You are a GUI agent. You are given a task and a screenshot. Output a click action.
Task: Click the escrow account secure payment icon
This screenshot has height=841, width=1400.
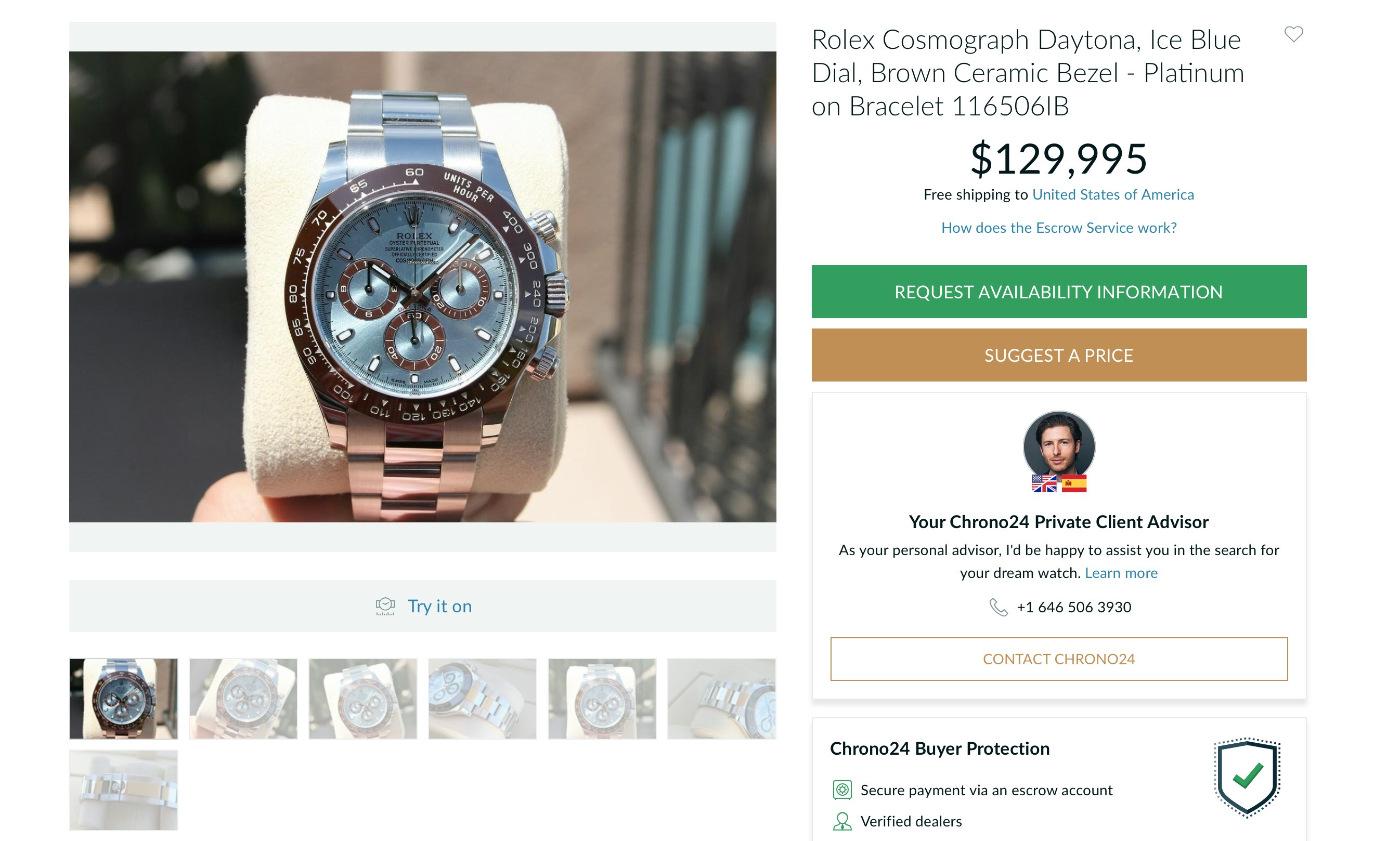(842, 790)
